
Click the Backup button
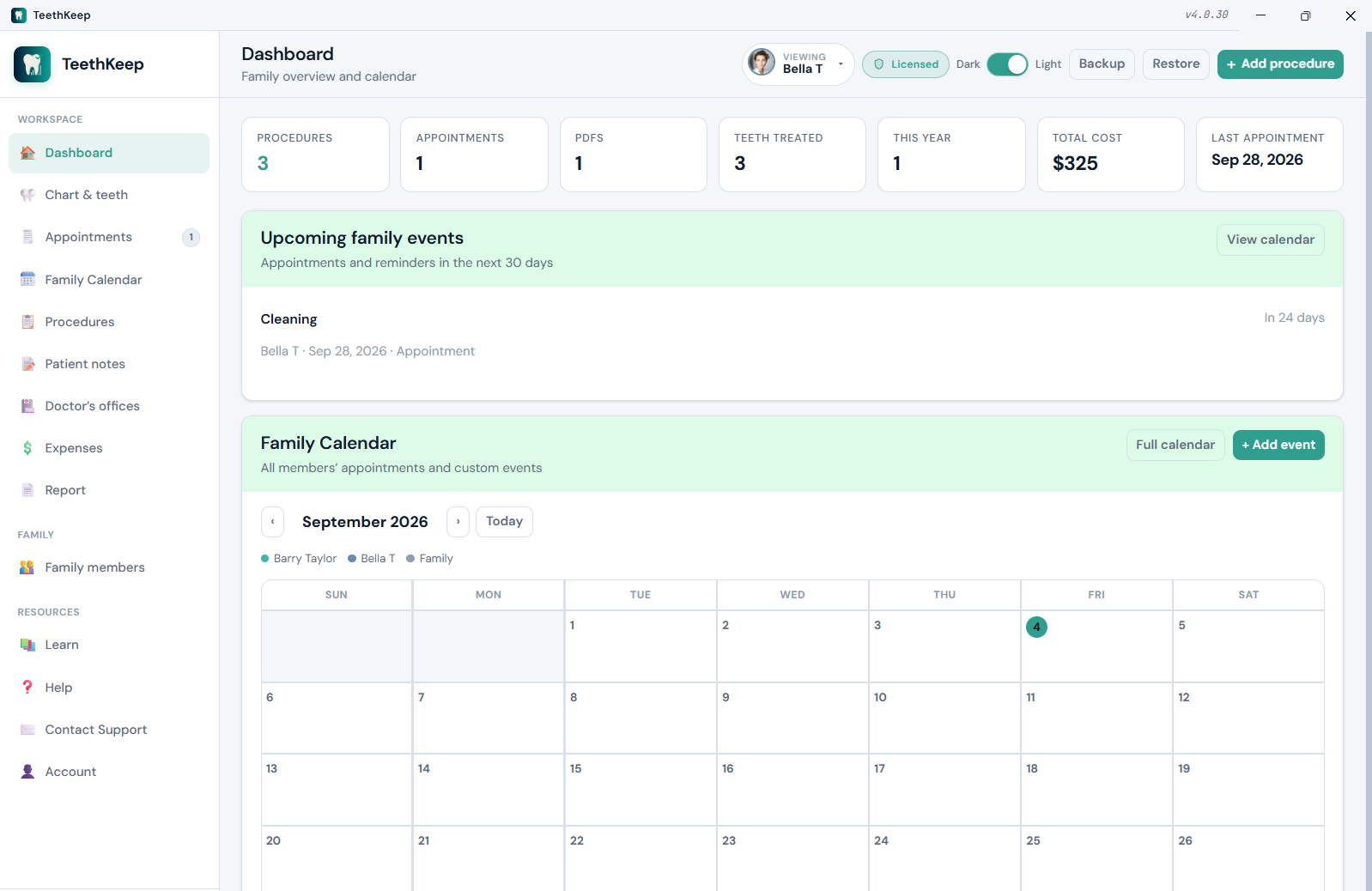tap(1102, 64)
